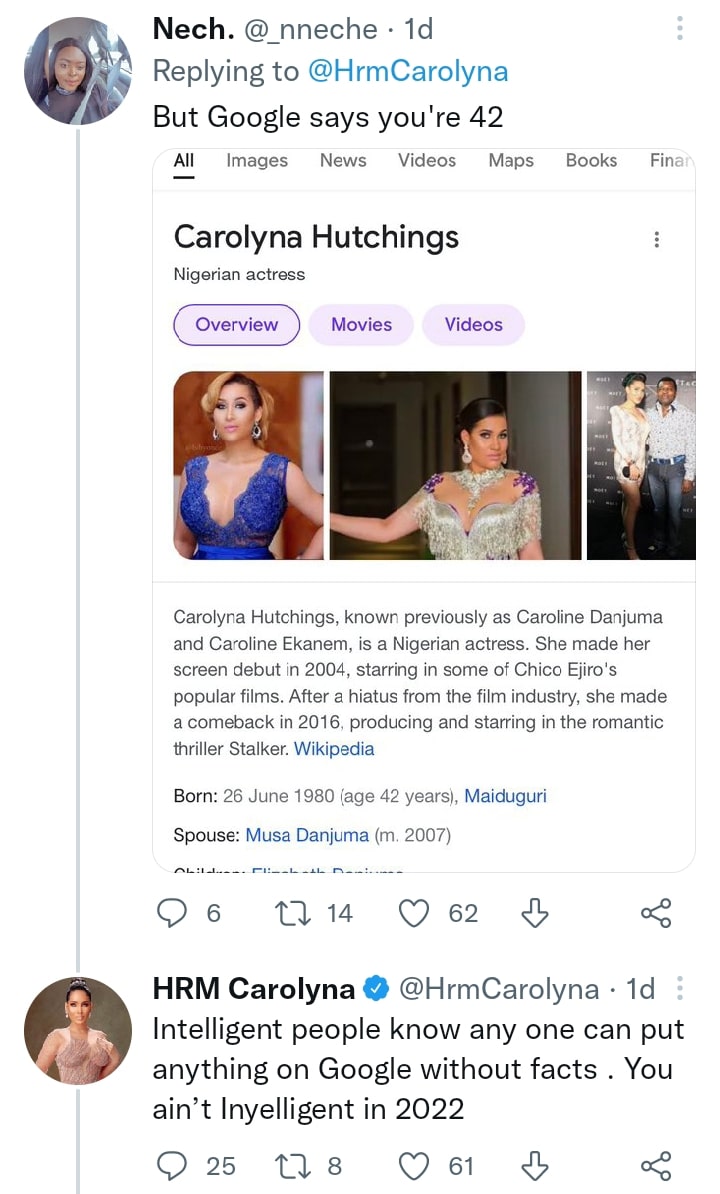Screen dimensions: 720x1194
Task: Switch to News search tab
Action: coord(343,160)
